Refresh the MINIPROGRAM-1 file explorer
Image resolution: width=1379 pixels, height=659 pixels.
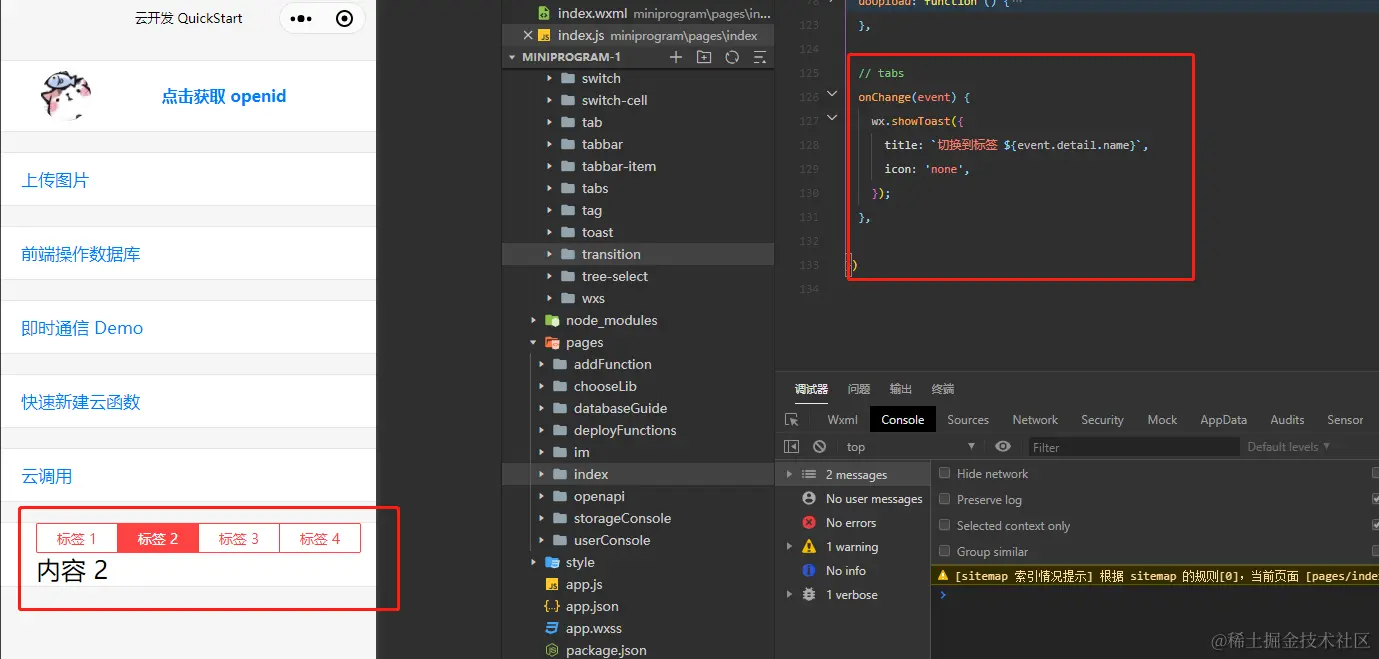(x=732, y=57)
